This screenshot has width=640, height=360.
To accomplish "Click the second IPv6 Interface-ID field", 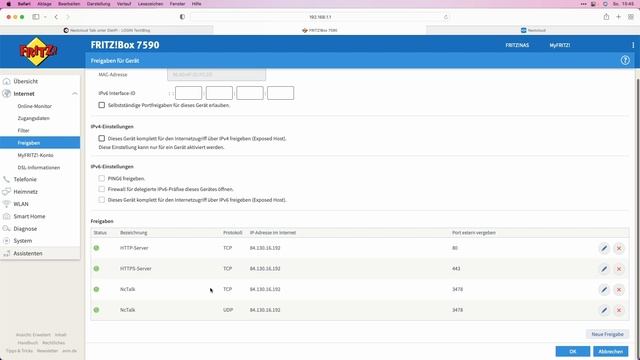I will (219, 93).
